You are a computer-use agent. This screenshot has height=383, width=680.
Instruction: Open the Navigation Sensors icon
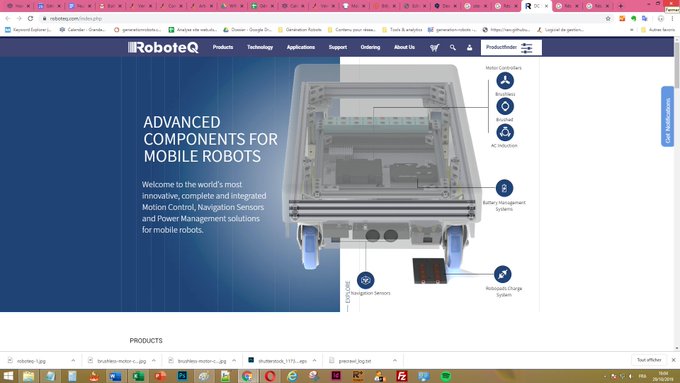[x=366, y=280]
